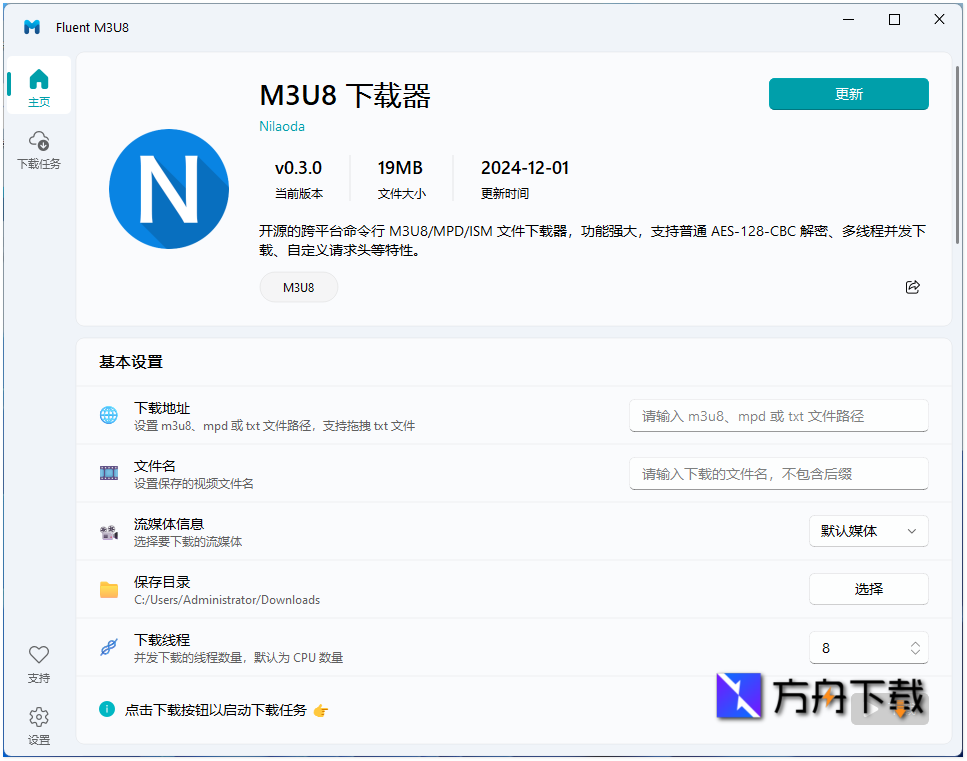This screenshot has height=761, width=967.
Task: Open the 设置 settings gear item
Action: click(x=39, y=726)
